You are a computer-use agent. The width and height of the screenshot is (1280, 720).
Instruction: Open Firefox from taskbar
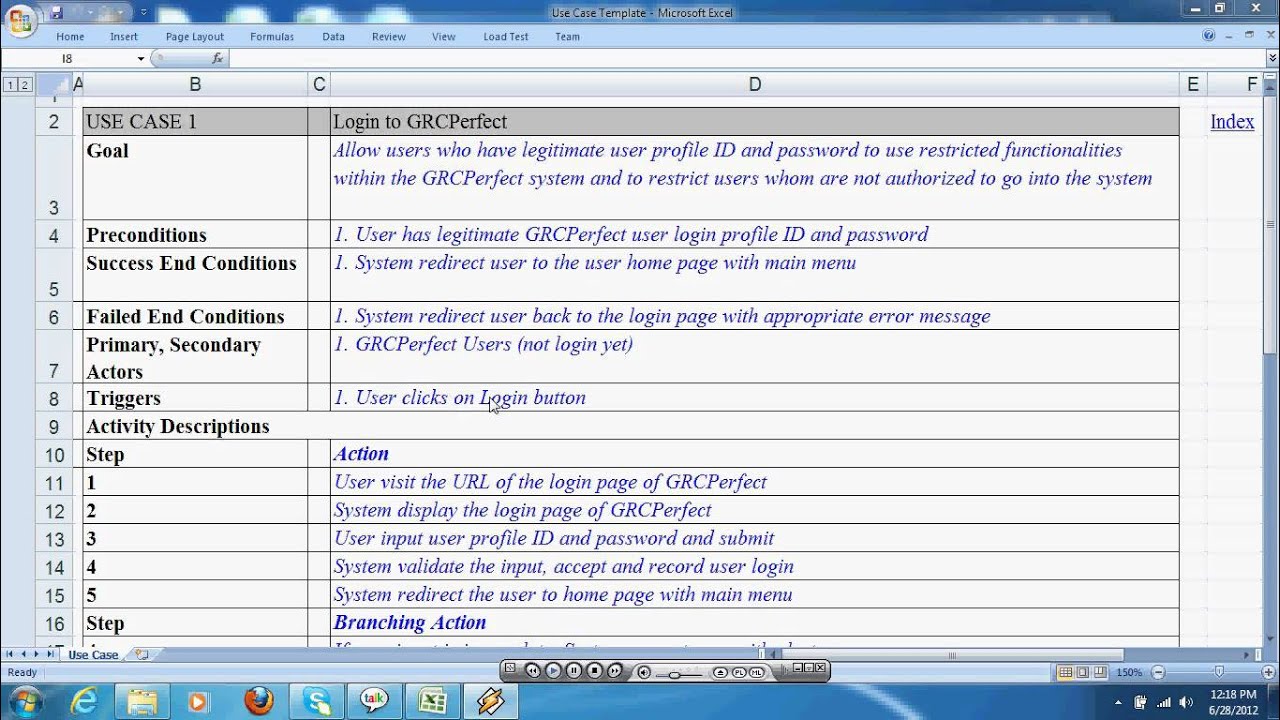click(259, 701)
